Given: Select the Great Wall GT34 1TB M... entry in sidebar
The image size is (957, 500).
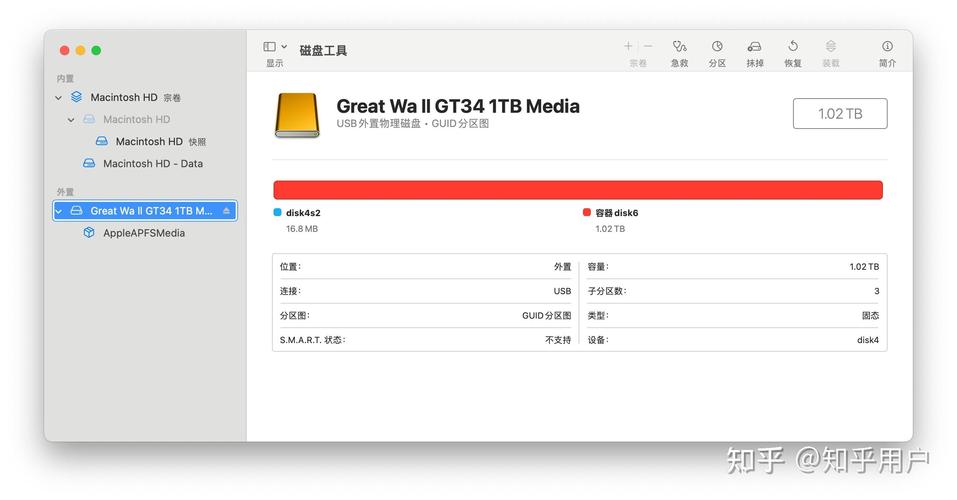Looking at the screenshot, I should [145, 211].
